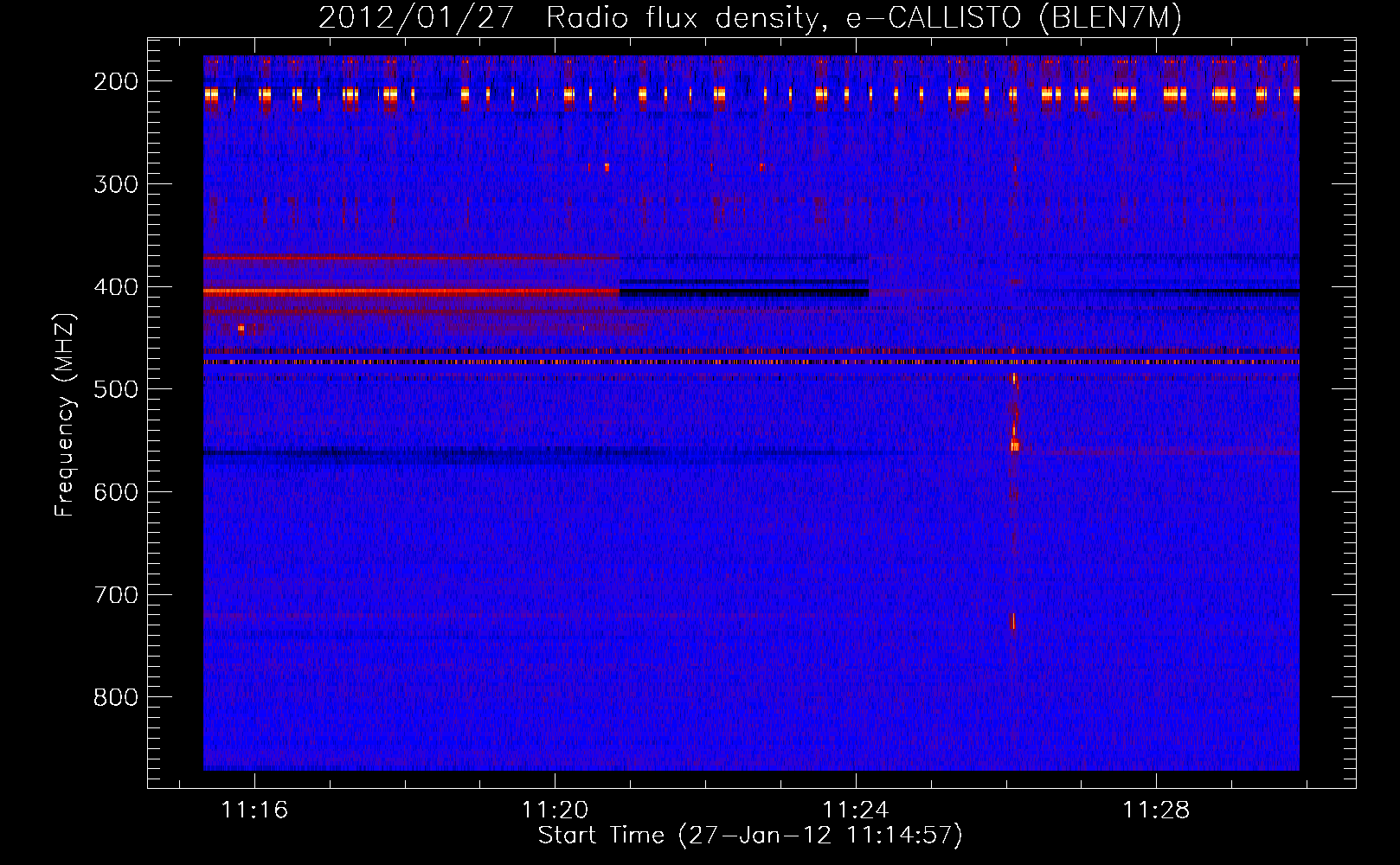The height and width of the screenshot is (865, 1400).
Task: Click the short red streak near 730 MHz
Action: (x=1013, y=622)
